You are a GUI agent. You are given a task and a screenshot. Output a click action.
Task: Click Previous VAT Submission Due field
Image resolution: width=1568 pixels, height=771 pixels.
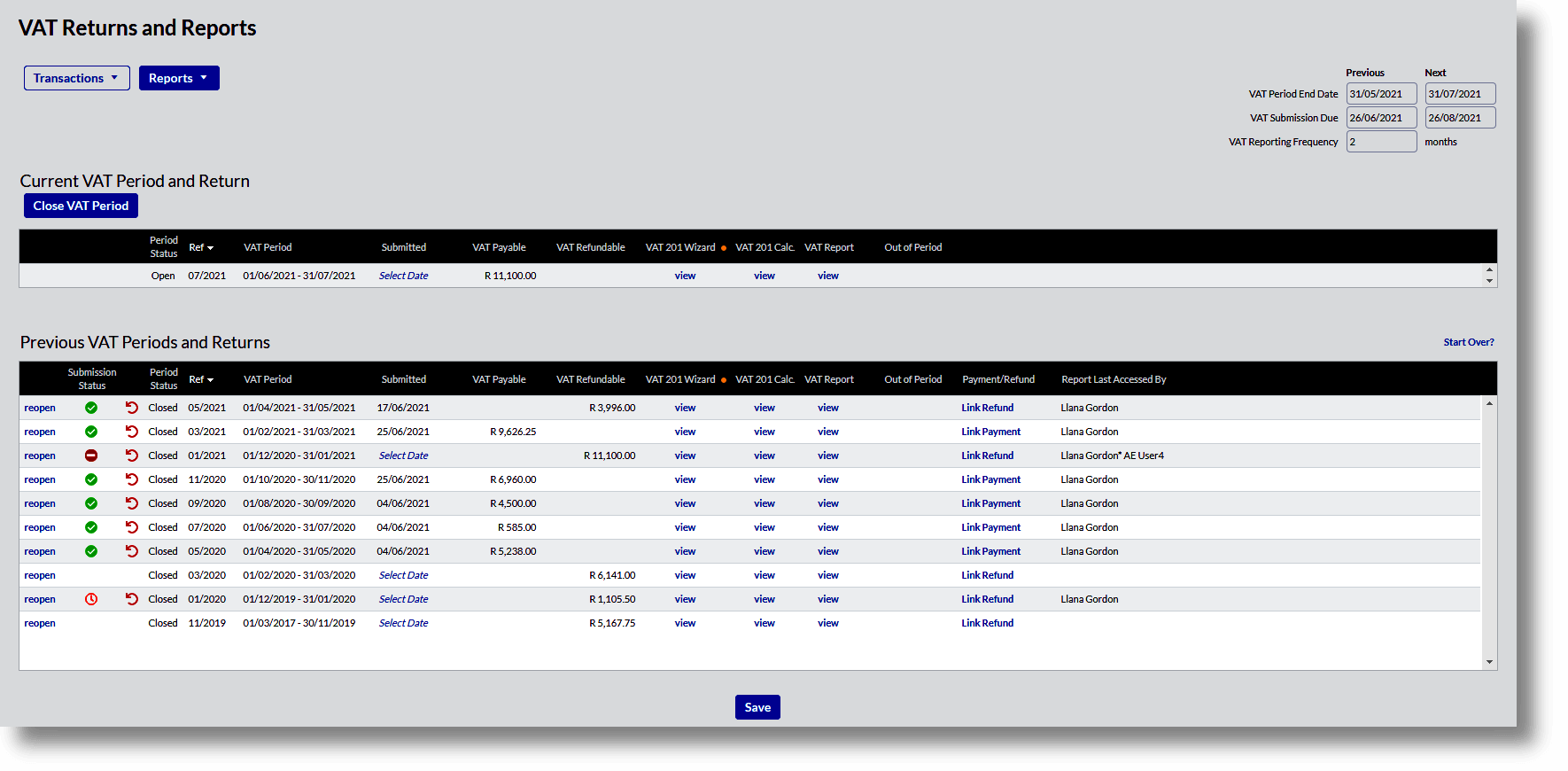pyautogui.click(x=1382, y=118)
